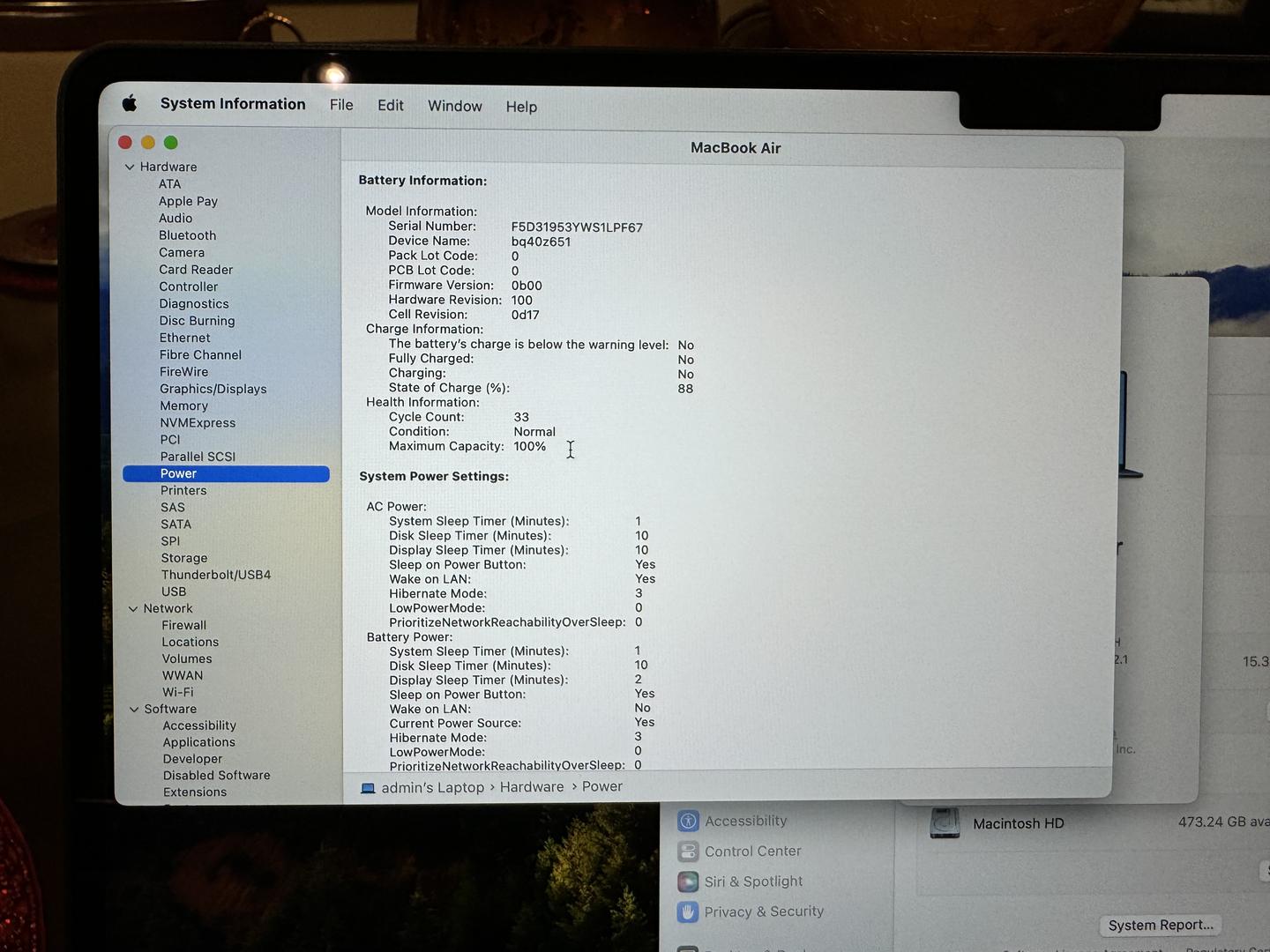The height and width of the screenshot is (952, 1270).
Task: Click the Macintosh HD drive icon
Action: (x=945, y=822)
